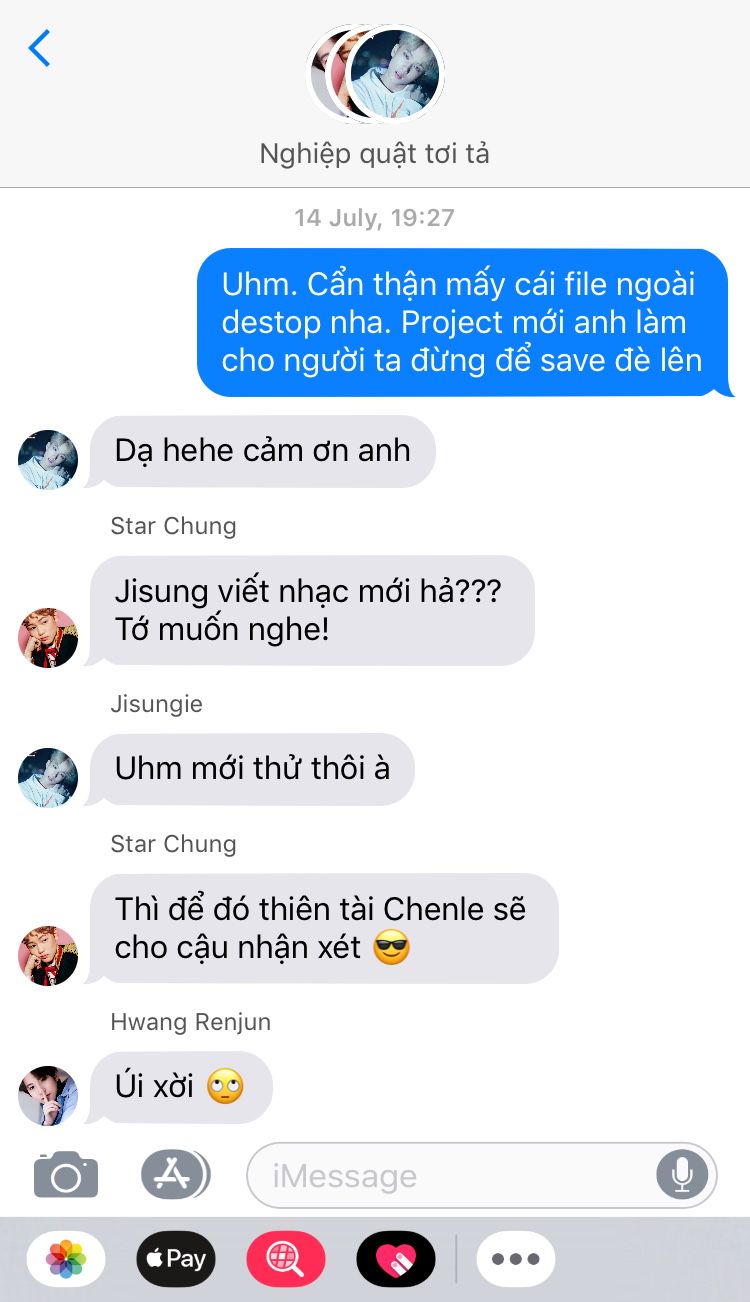Select the "Jisung viết nhạc mới hả???" bubble

pyautogui.click(x=312, y=610)
